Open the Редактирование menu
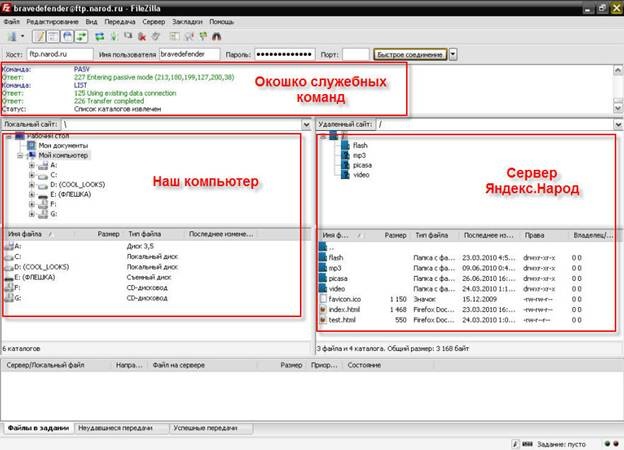Screen dimensions: 624x450 click(52, 22)
